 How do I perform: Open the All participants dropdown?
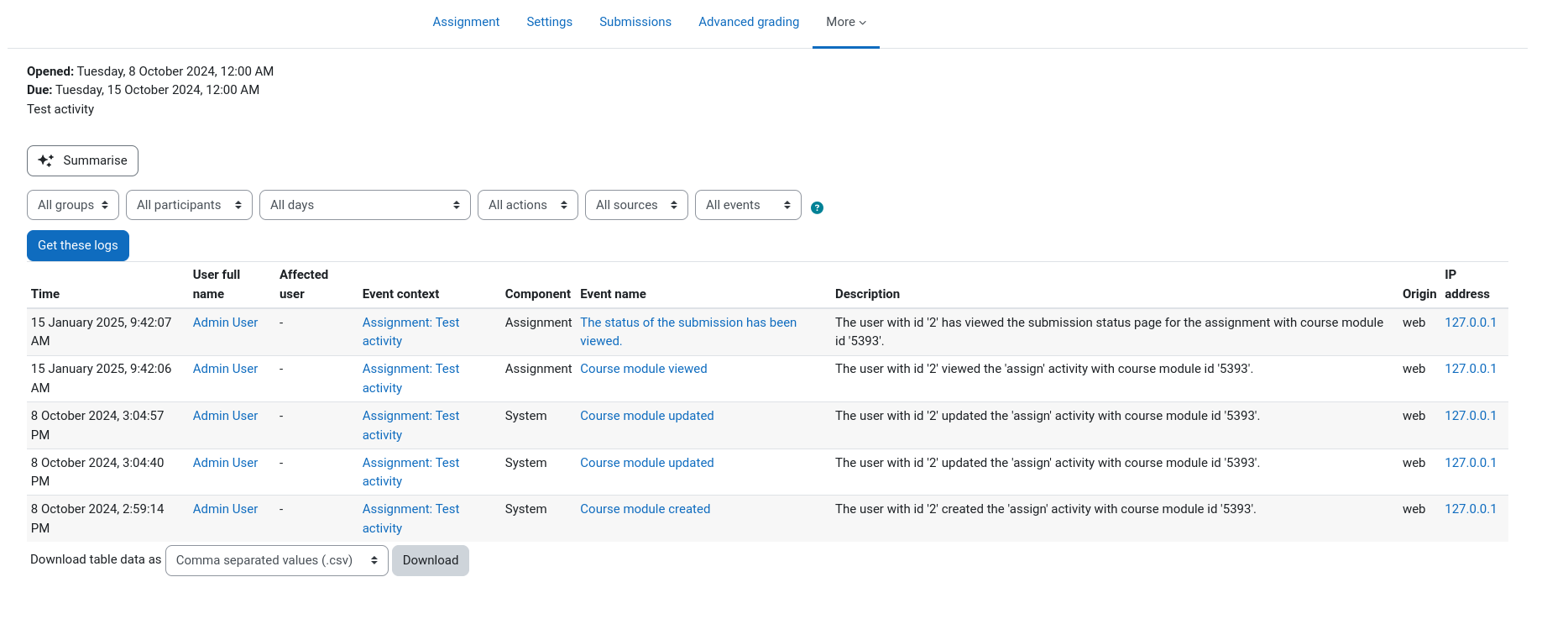click(x=189, y=205)
